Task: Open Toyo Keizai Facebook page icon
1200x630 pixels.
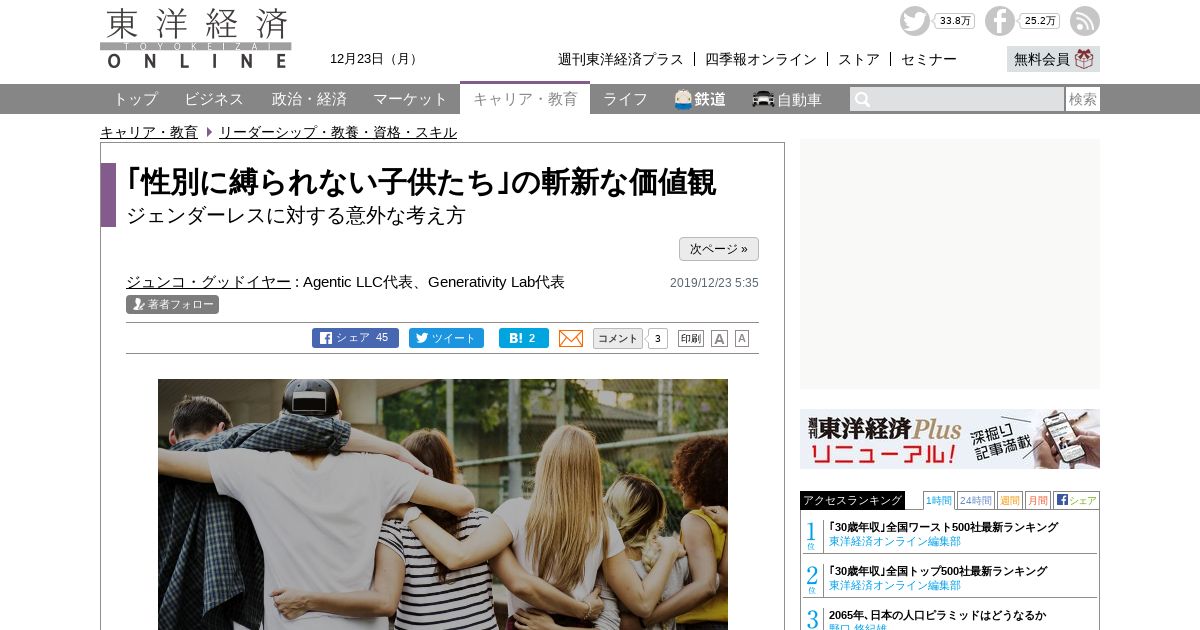Action: (x=999, y=21)
